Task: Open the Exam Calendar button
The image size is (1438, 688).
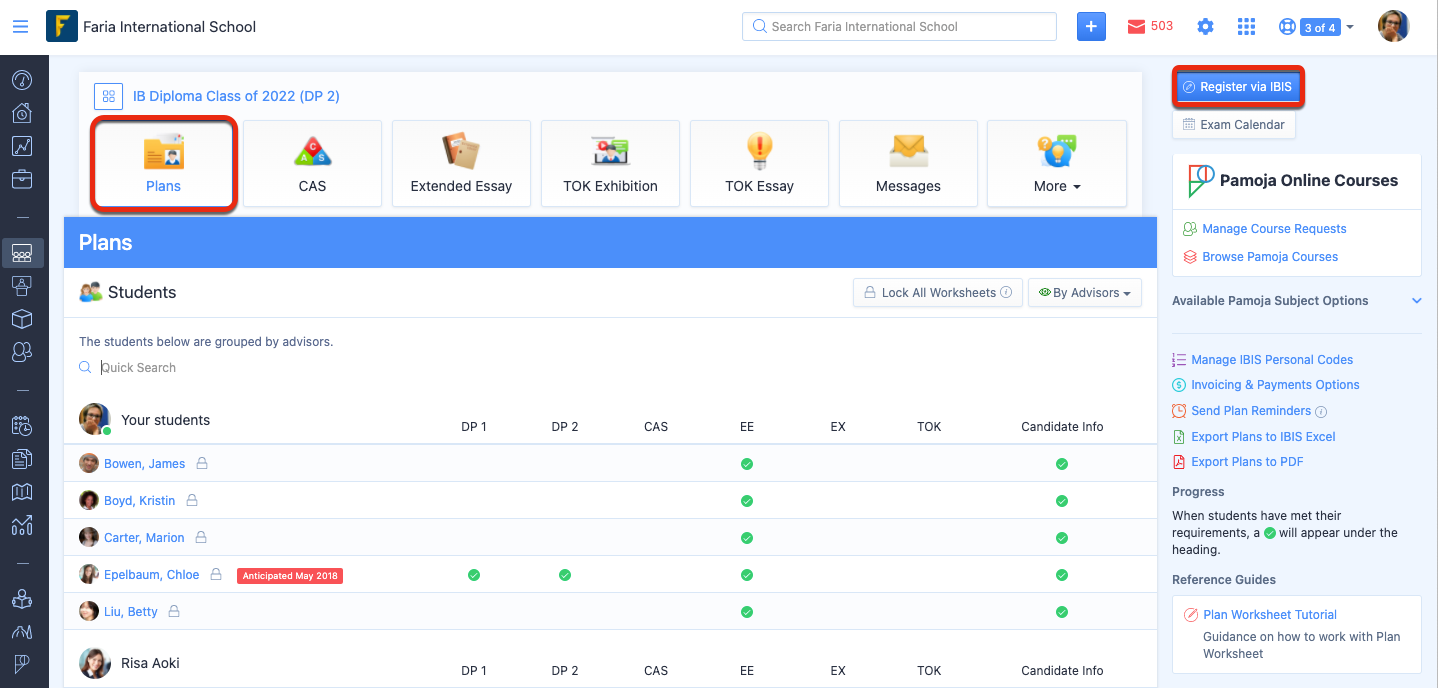Action: [x=1233, y=125]
